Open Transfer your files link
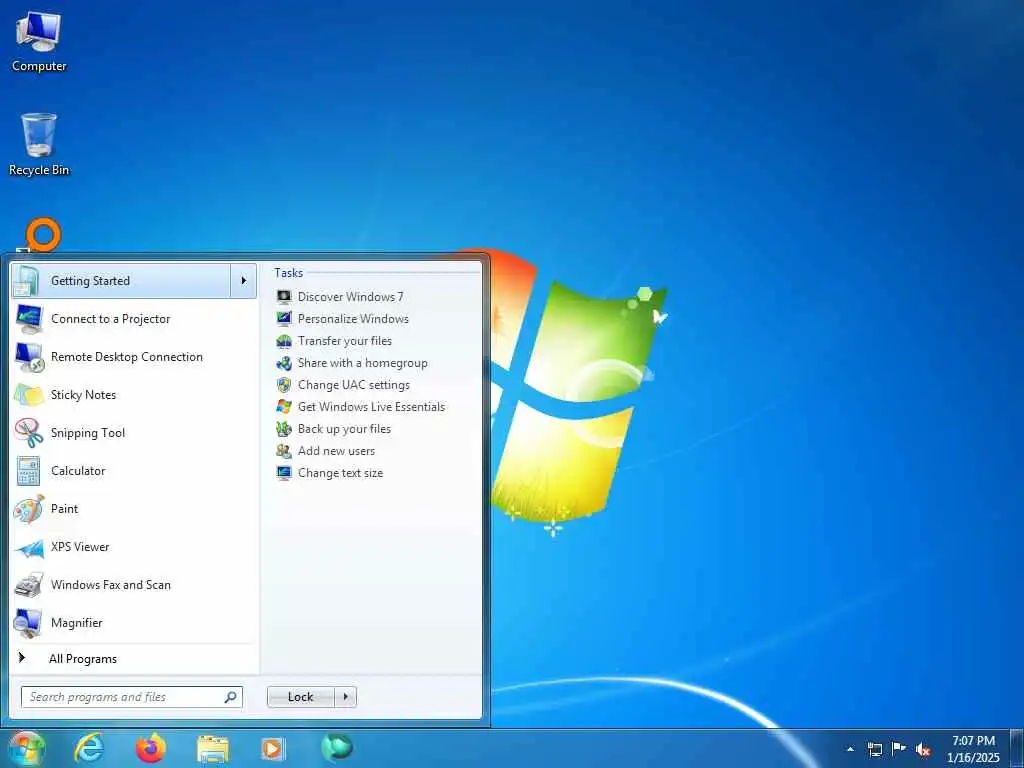This screenshot has width=1024, height=768. point(345,341)
